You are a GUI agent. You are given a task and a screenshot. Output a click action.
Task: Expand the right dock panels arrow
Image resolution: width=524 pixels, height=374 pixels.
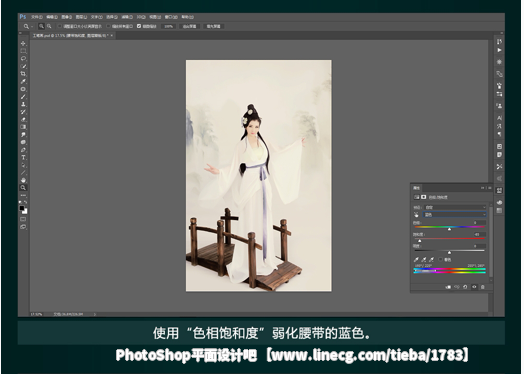[501, 33]
